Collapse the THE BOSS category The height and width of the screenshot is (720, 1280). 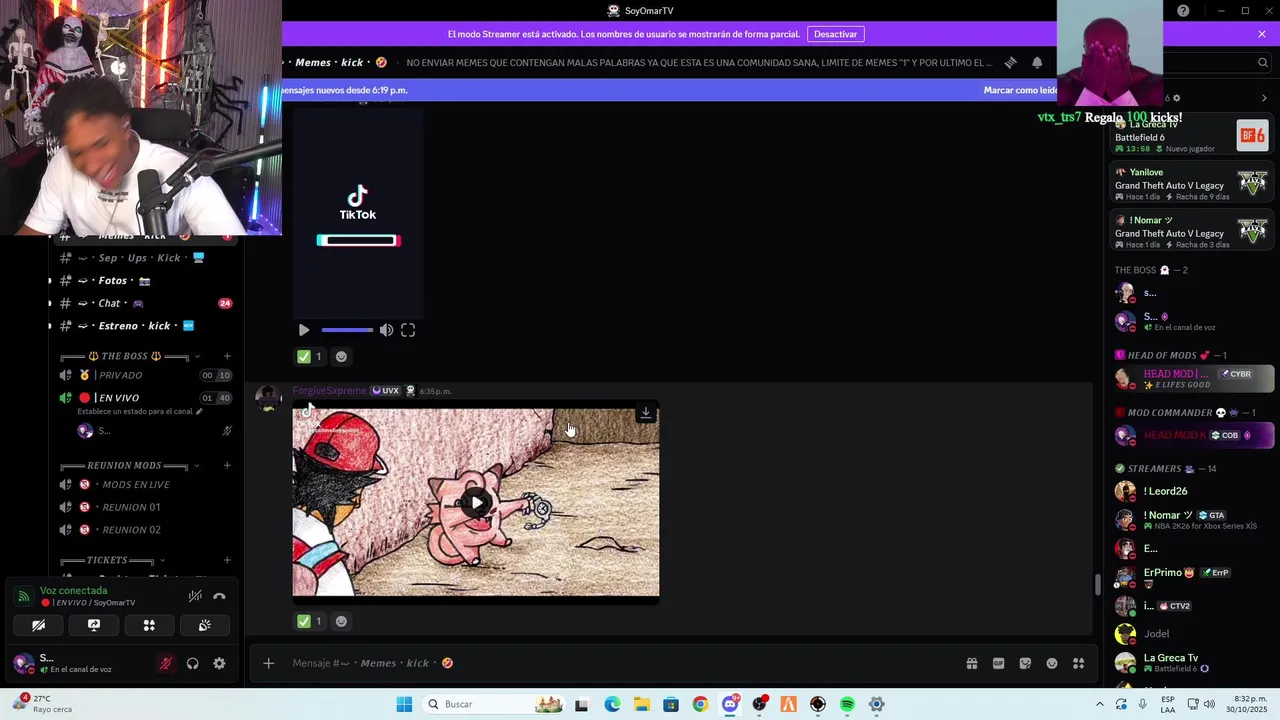pyautogui.click(x=125, y=356)
